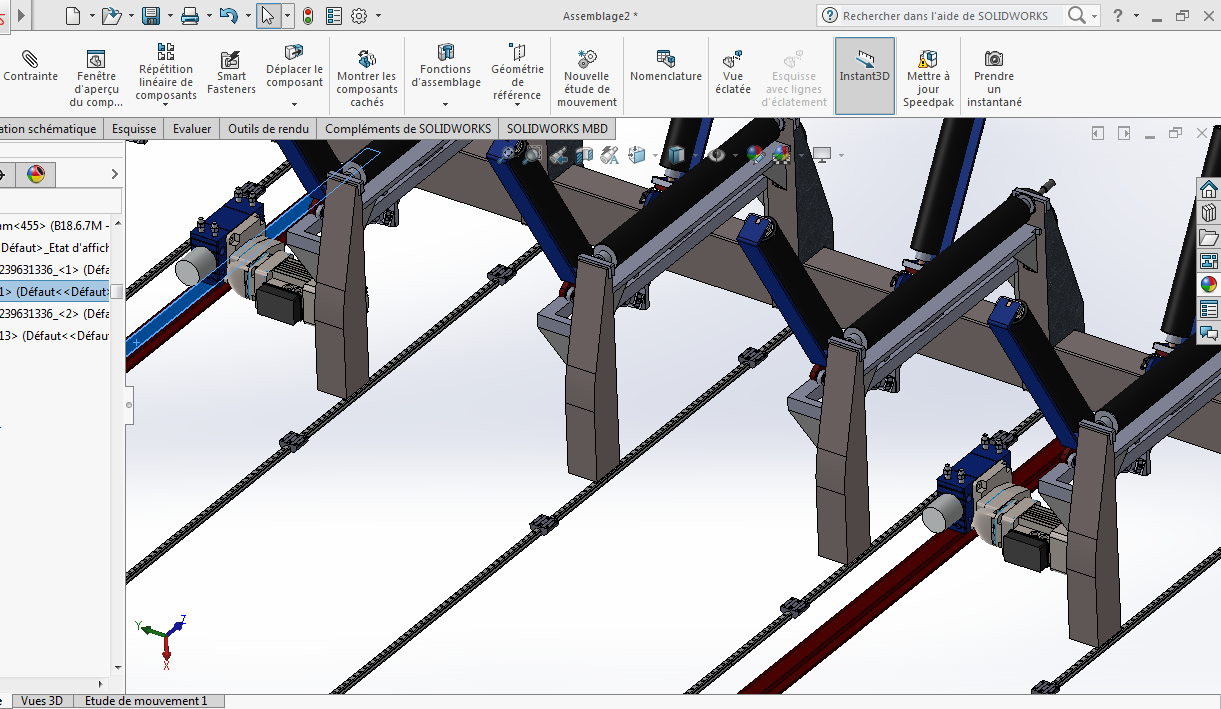
Task: Open View settings monitor icon
Action: pyautogui.click(x=823, y=154)
